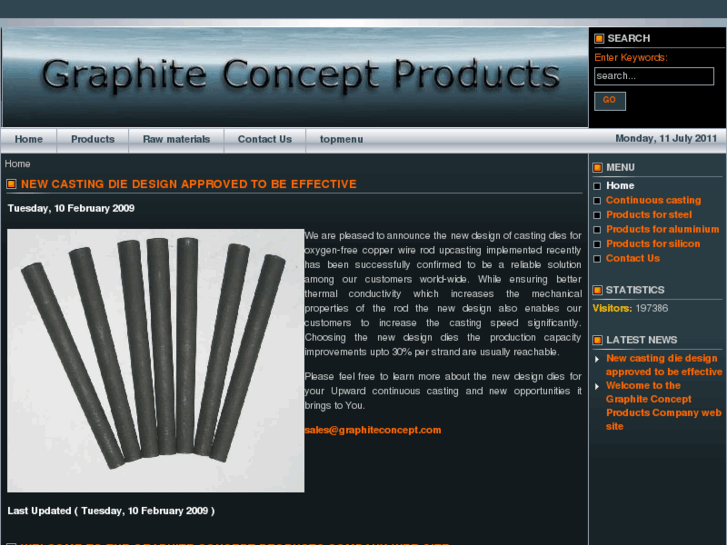Click the visitors count 197386
Image resolution: width=727 pixels, height=545 pixels.
point(651,308)
